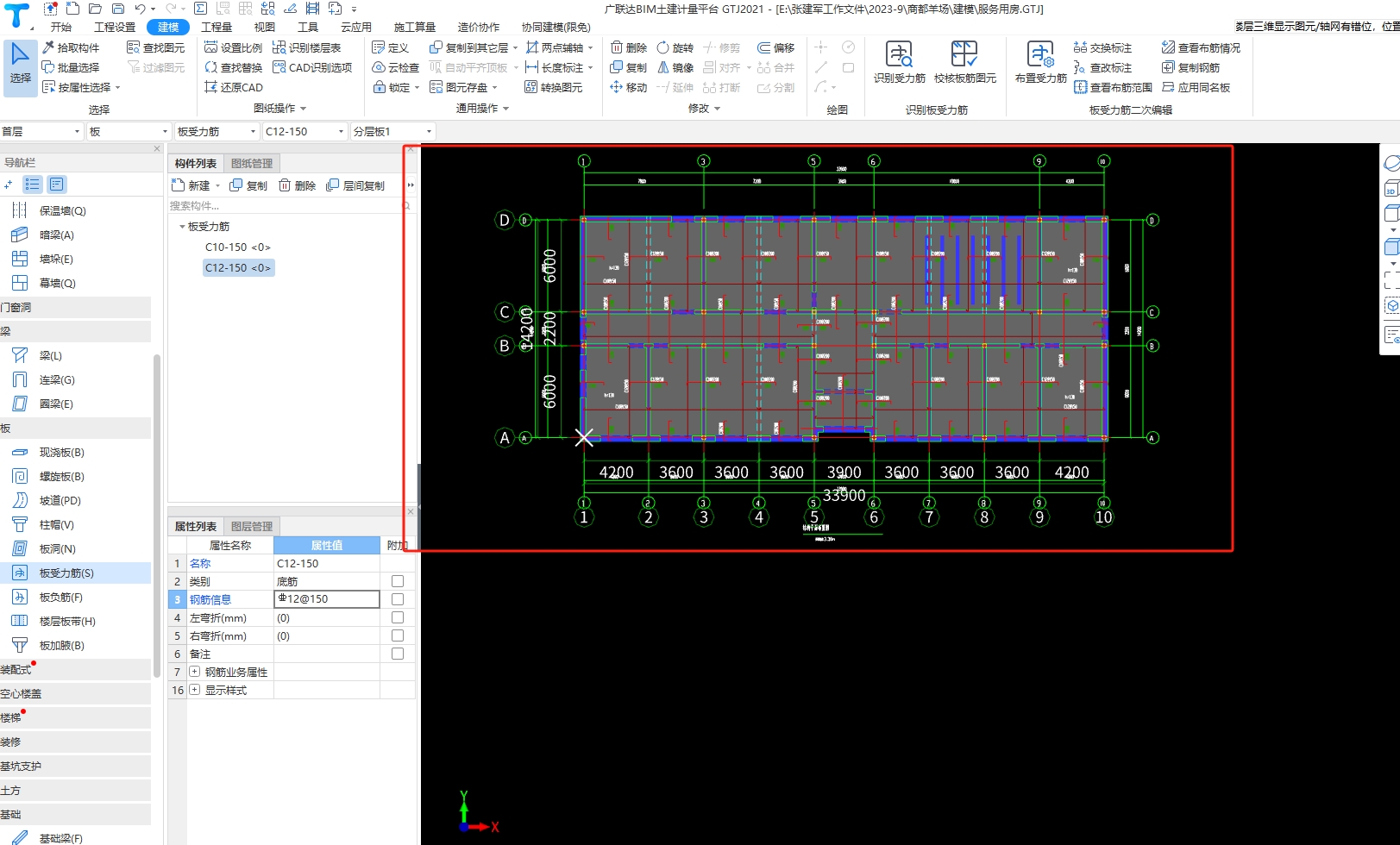The width and height of the screenshot is (1400, 845).
Task: Click 两点辅轴 auxiliary axis tool
Action: coord(555,47)
